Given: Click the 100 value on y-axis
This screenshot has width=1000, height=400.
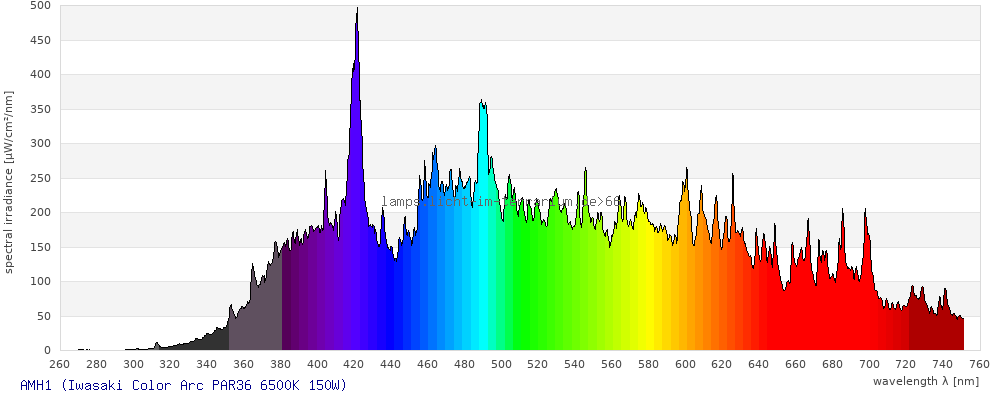Looking at the screenshot, I should (40, 282).
